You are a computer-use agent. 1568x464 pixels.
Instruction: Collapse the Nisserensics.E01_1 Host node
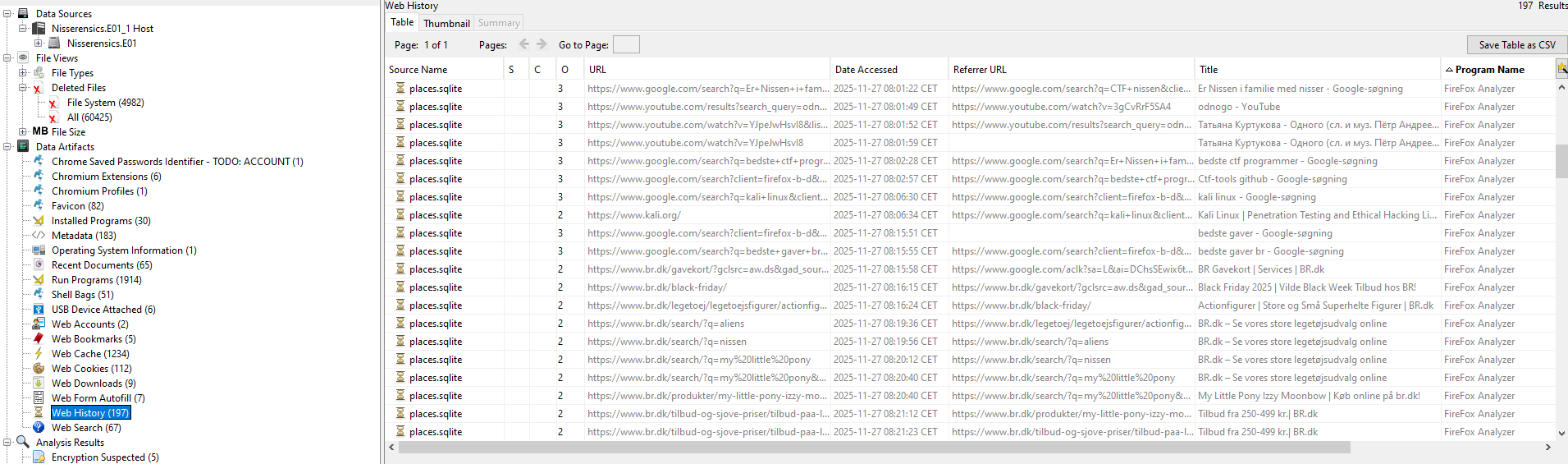[23, 28]
